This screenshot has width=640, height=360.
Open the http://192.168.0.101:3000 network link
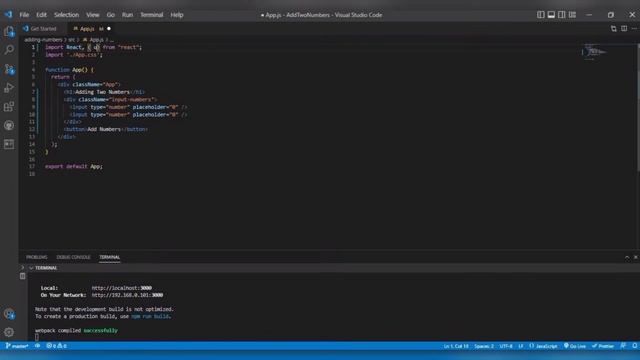(x=127, y=295)
